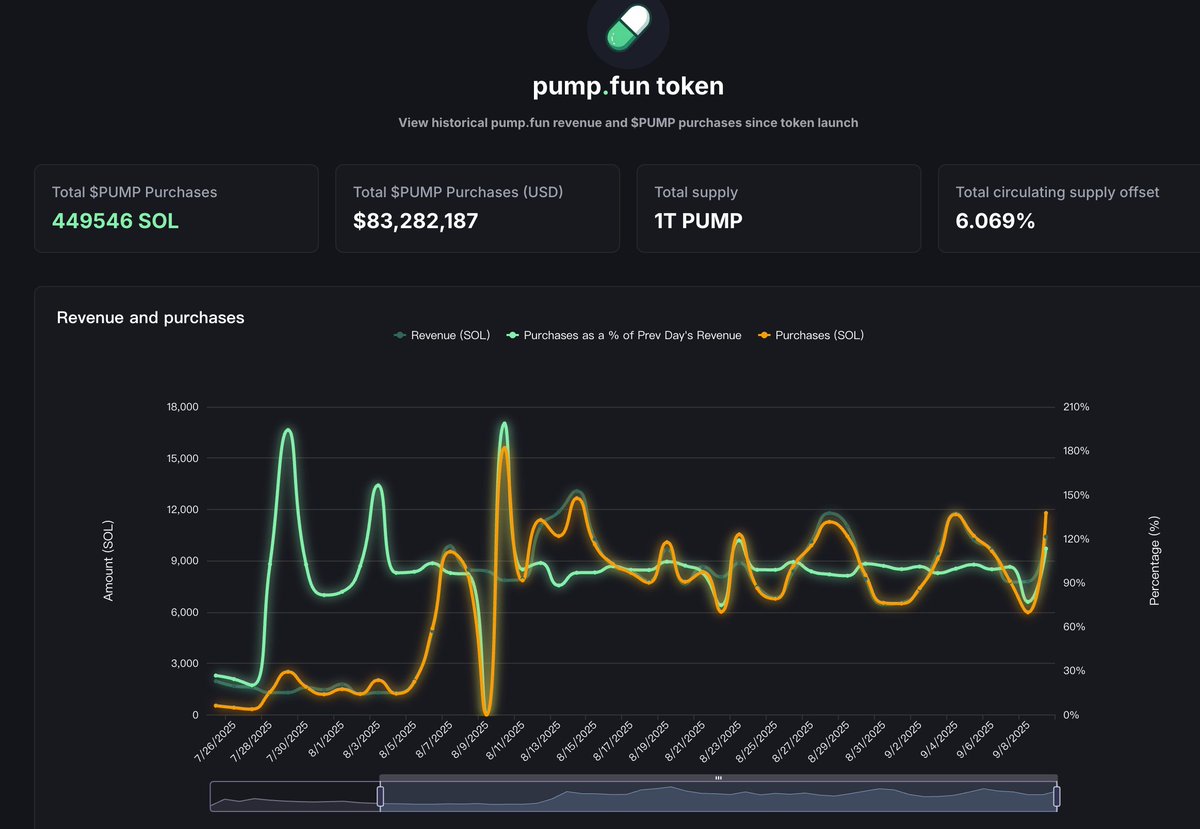This screenshot has height=829, width=1200.
Task: Click the "$83,282,187" value
Action: click(416, 221)
